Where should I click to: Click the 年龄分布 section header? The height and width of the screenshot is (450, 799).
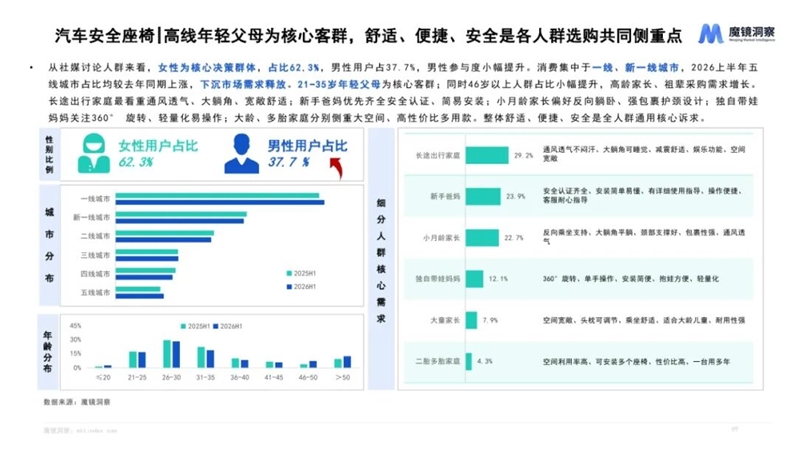coord(47,352)
